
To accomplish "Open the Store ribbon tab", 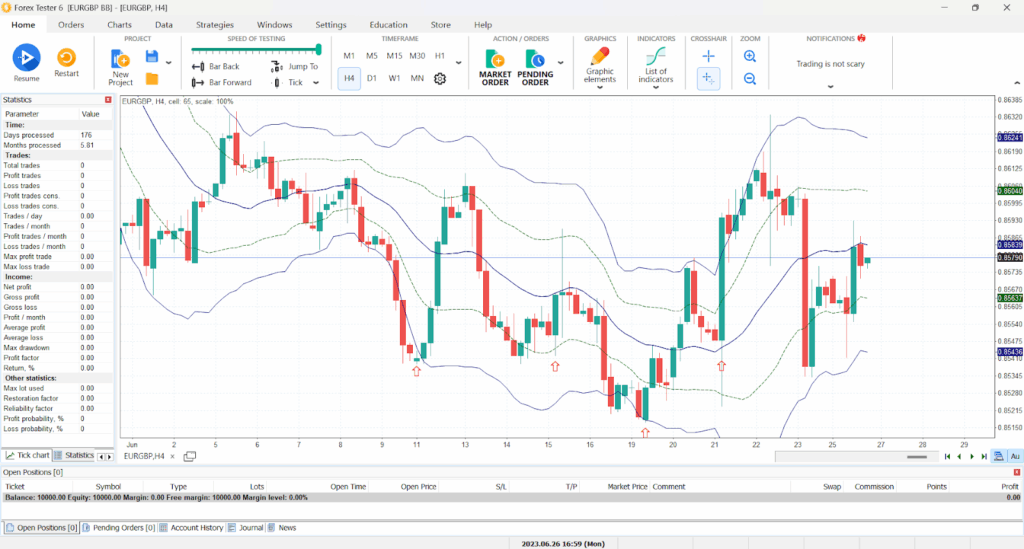I will coord(441,25).
